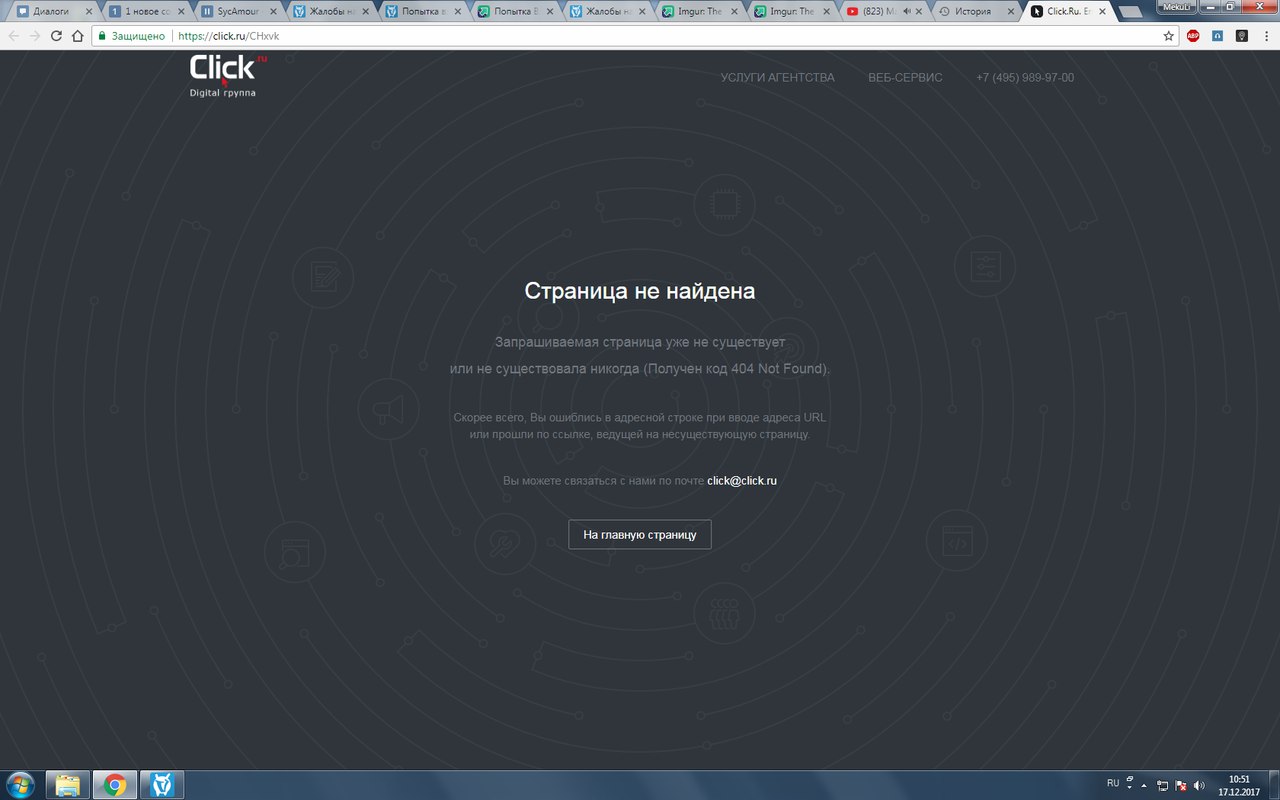Open the AdBlock extension icon

[1193, 35]
